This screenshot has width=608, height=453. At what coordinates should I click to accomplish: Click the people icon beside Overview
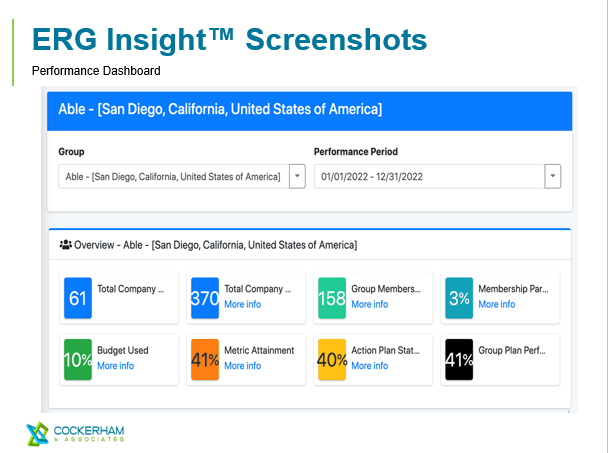pos(66,245)
